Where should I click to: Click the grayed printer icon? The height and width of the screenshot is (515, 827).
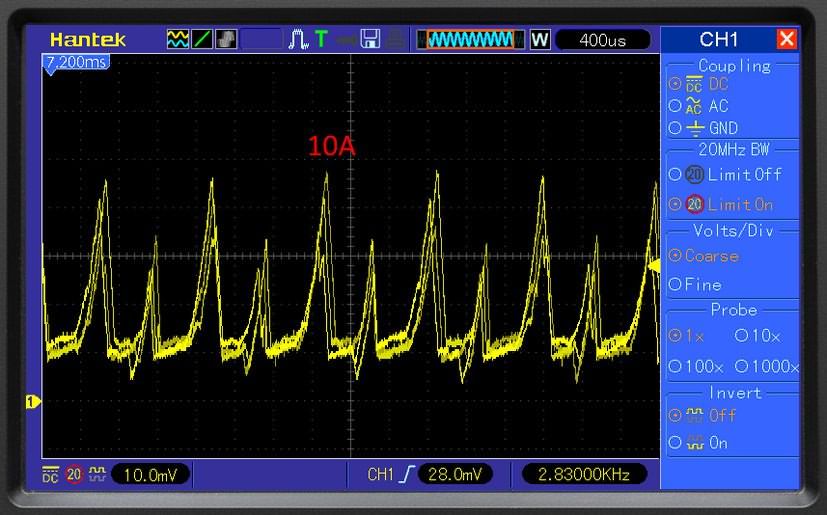pos(396,39)
